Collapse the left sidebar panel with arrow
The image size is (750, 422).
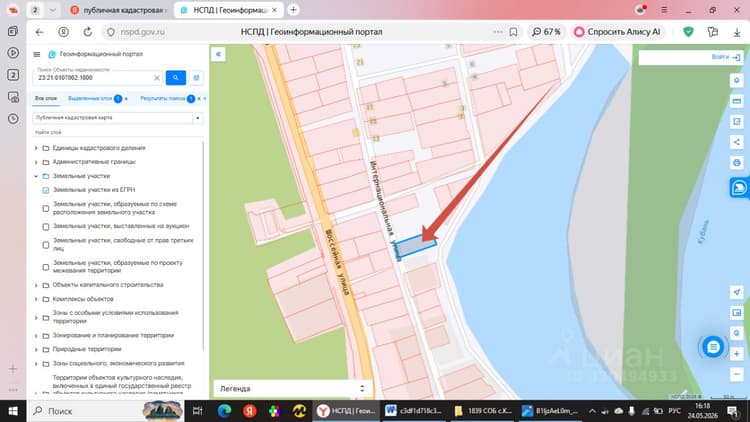(218, 54)
